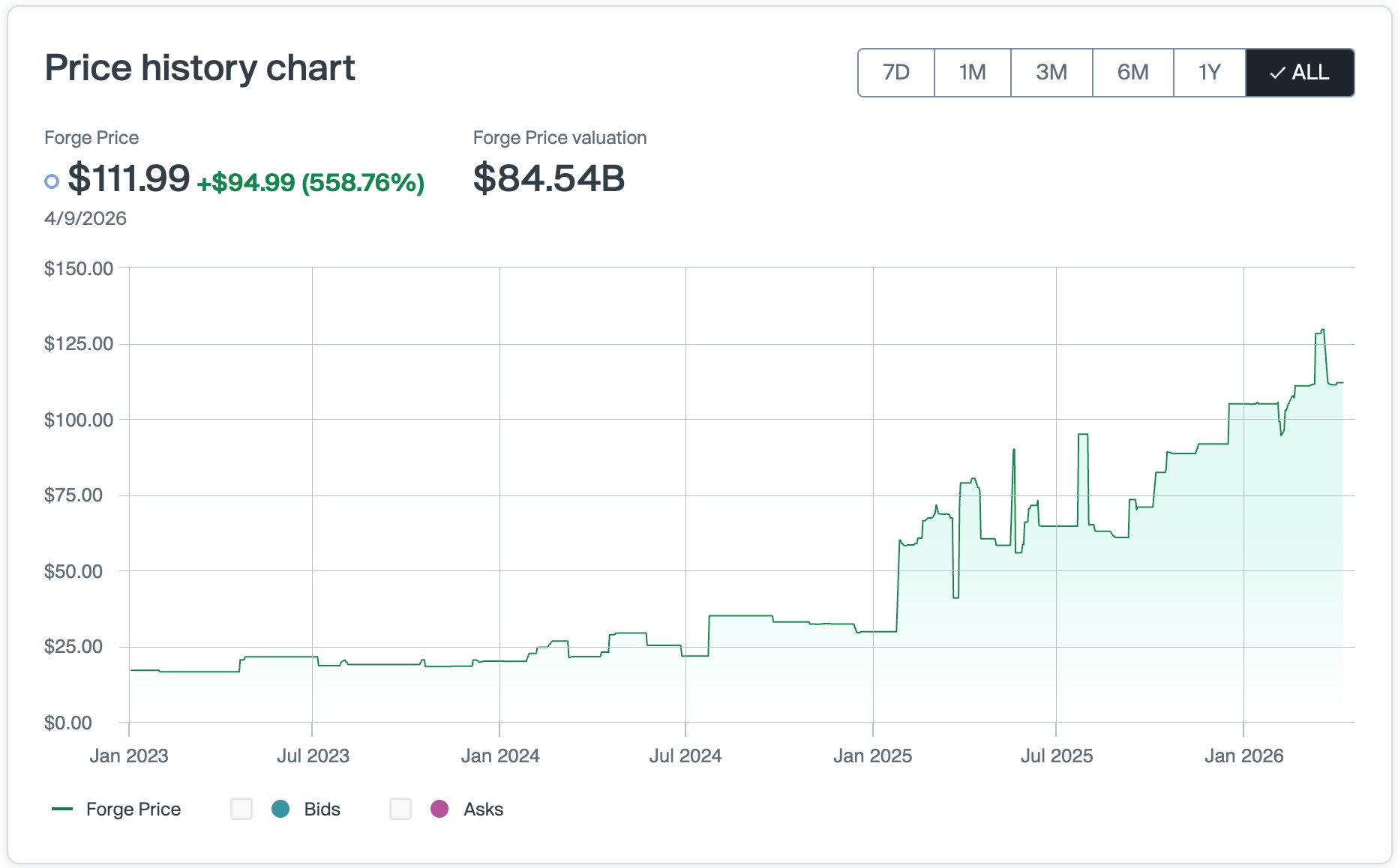The image size is (1398, 868).
Task: Select the green peak near Jan 2026
Action: click(x=1320, y=330)
